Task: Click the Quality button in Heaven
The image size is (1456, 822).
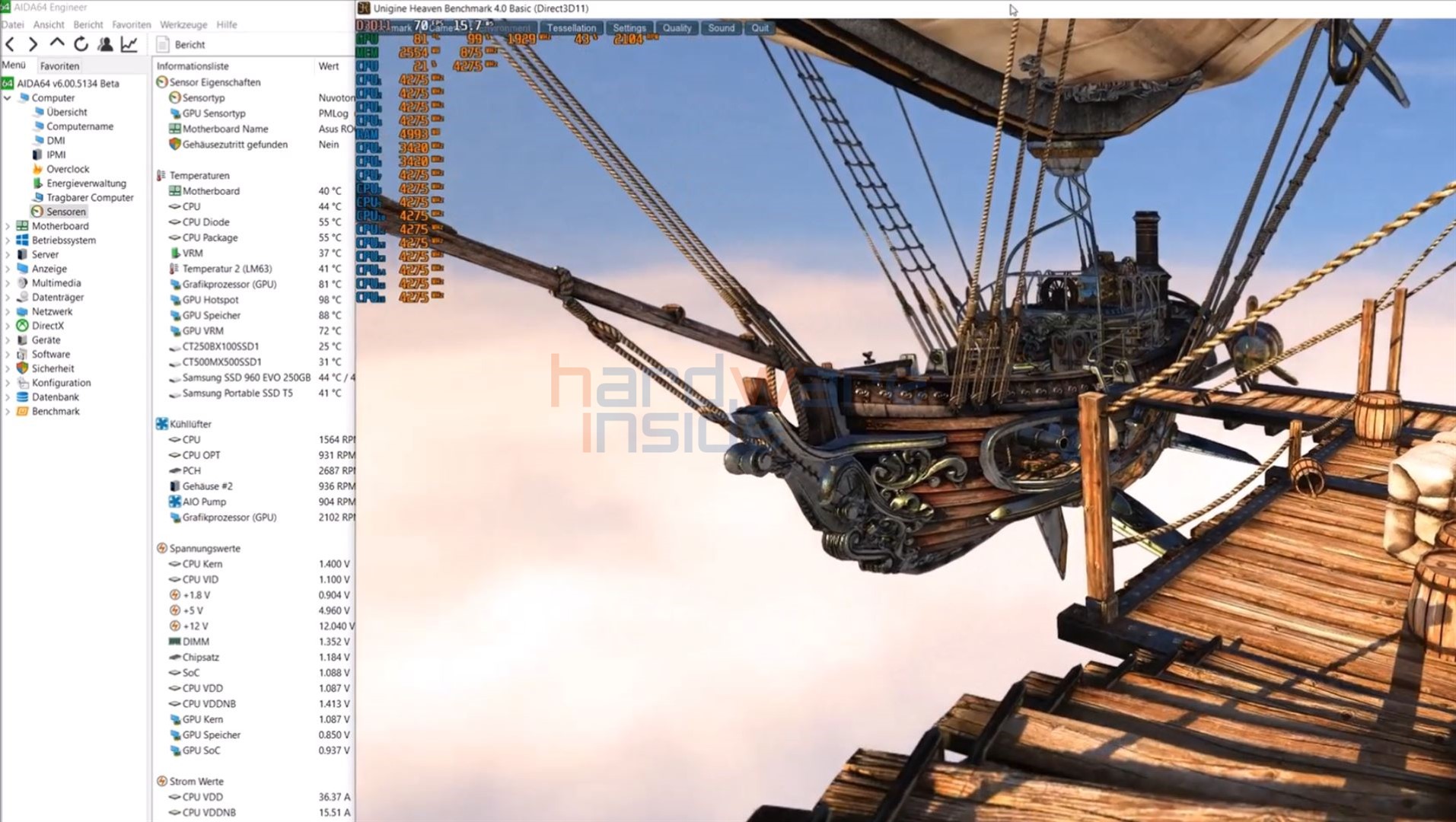Action: click(x=677, y=28)
